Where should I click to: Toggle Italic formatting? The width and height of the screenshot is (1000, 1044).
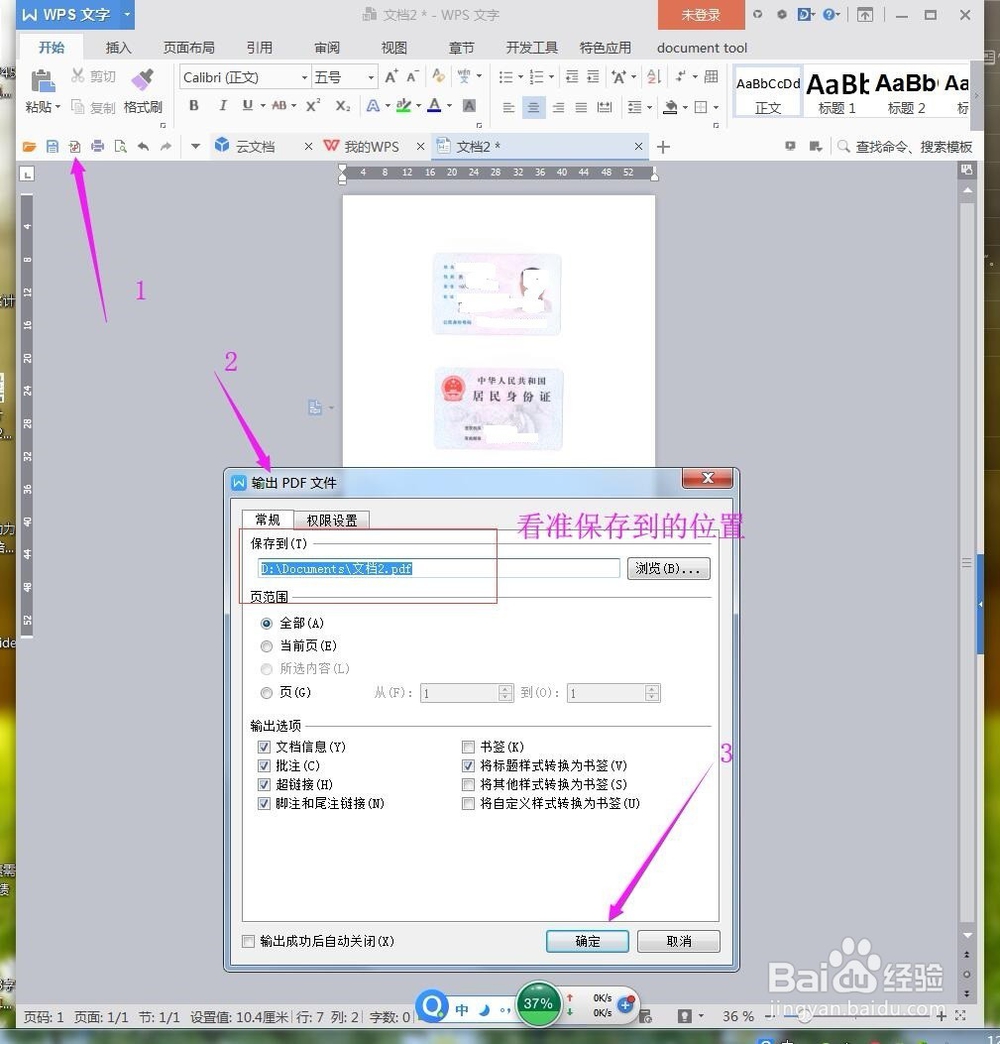point(222,105)
